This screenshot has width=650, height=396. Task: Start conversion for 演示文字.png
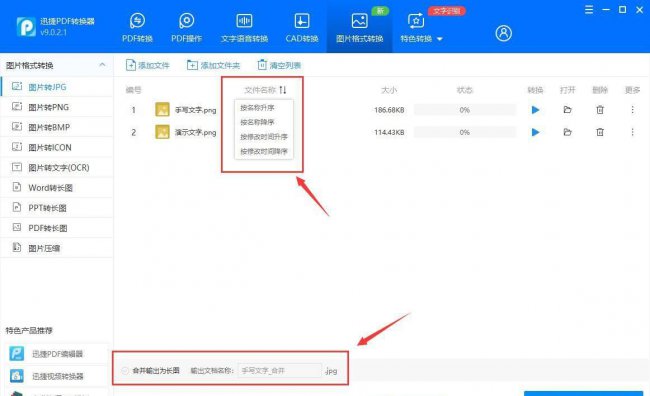[535, 132]
